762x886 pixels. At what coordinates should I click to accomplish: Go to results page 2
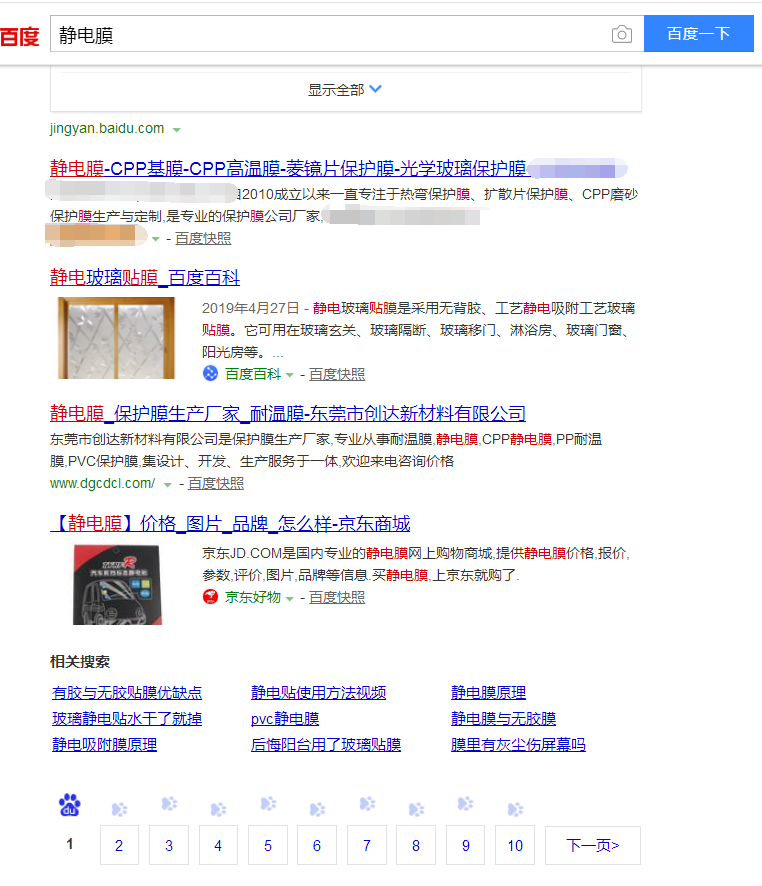click(x=119, y=845)
